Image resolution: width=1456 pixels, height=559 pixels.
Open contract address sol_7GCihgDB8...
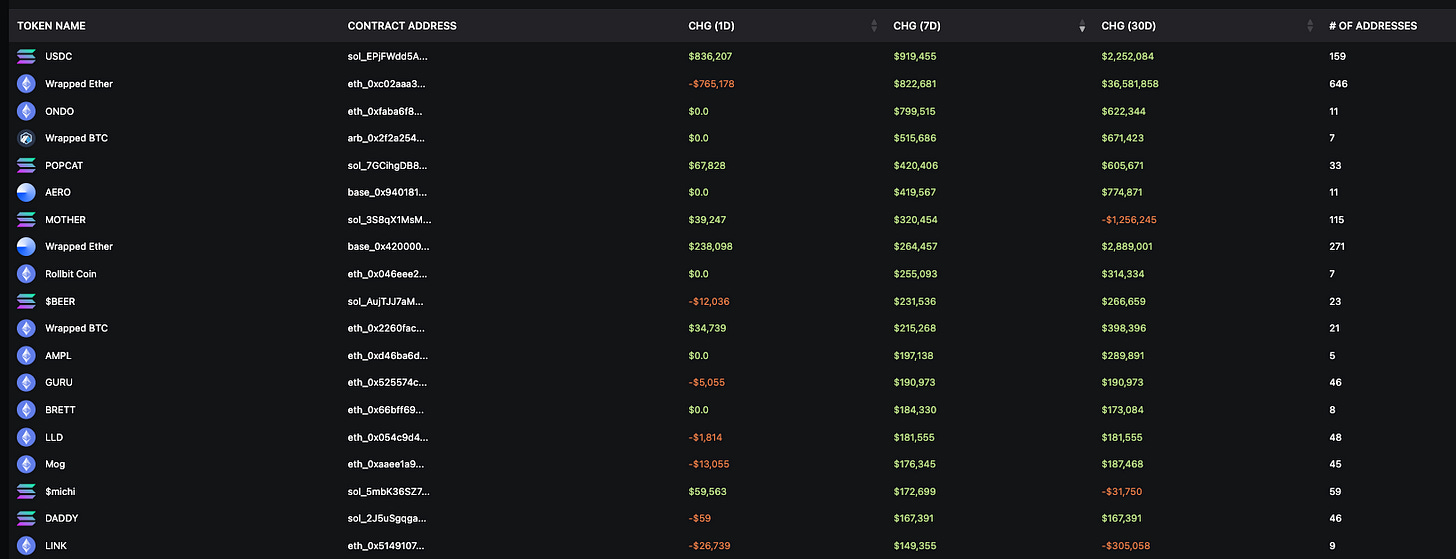(389, 165)
